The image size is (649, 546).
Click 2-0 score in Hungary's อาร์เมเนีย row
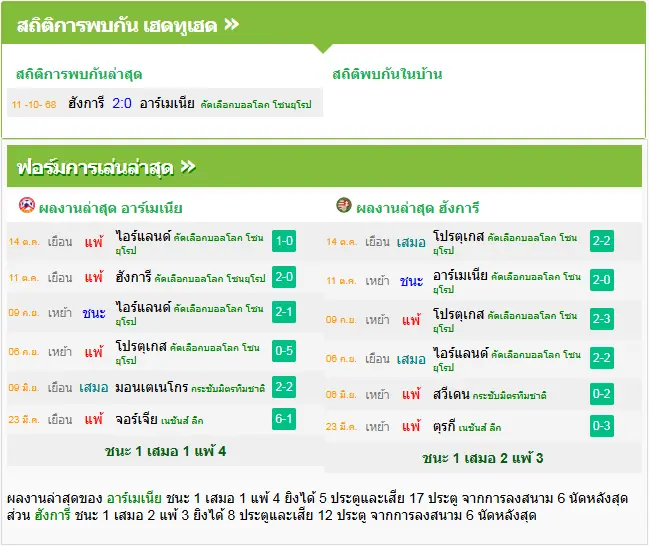(x=602, y=280)
